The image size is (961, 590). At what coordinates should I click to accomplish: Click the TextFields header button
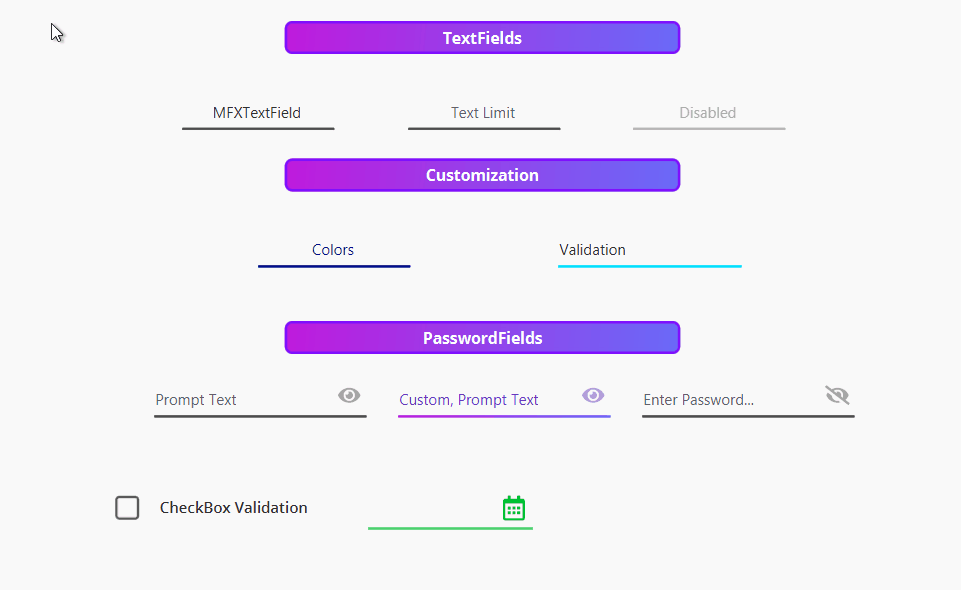(x=482, y=38)
